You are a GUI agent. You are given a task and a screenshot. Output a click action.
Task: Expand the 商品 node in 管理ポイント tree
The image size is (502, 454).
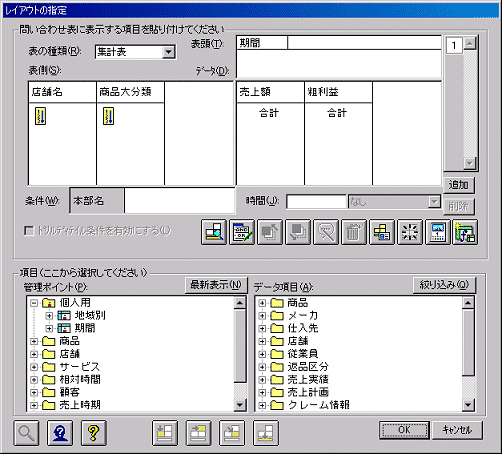click(34, 341)
